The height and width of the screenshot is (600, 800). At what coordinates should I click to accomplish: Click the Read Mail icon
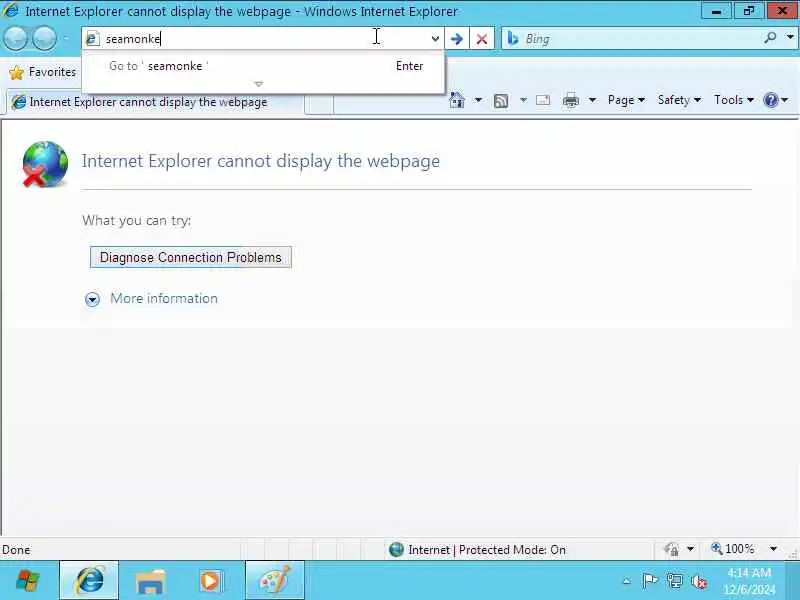pyautogui.click(x=543, y=100)
